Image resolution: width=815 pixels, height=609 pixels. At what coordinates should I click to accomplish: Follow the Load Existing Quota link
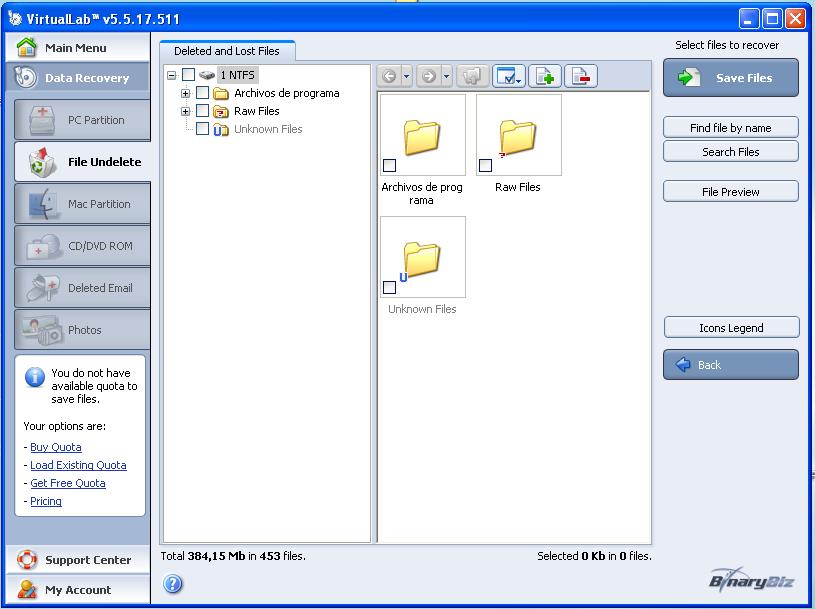tap(78, 465)
